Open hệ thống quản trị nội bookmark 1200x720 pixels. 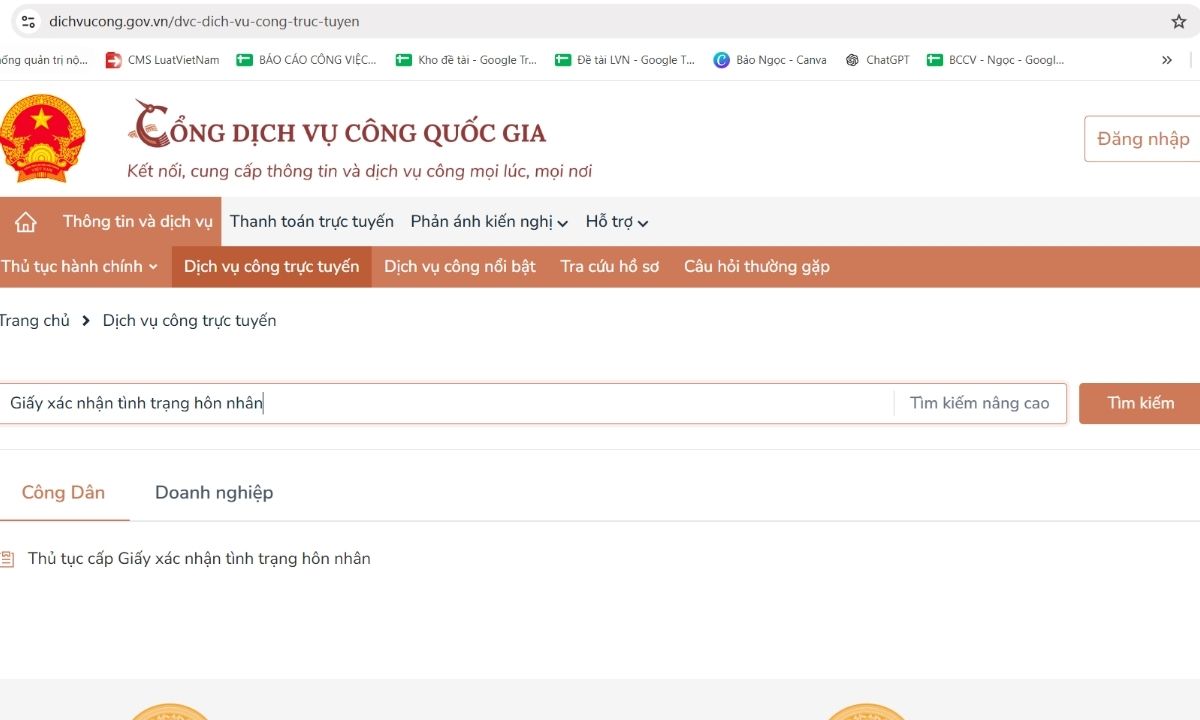pos(44,60)
